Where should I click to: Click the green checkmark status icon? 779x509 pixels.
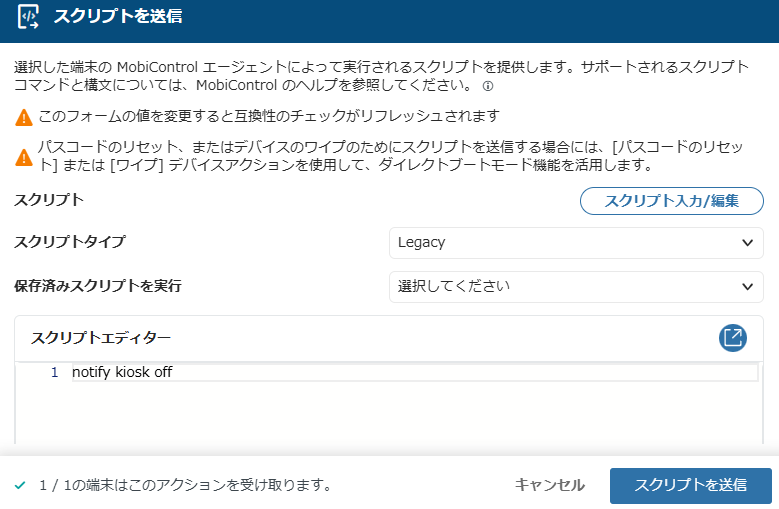[20, 485]
